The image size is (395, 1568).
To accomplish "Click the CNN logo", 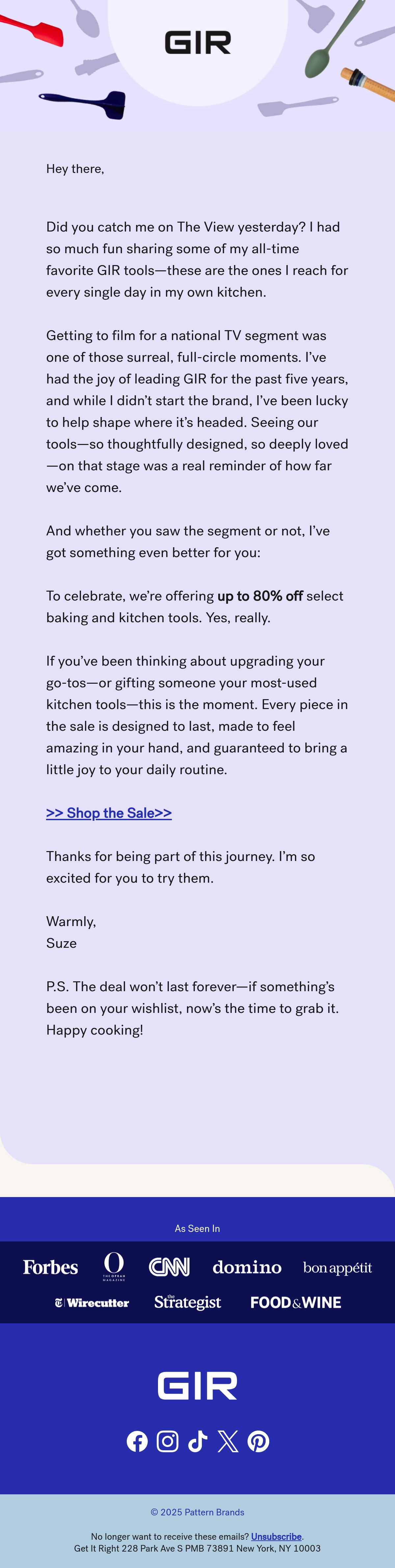I will 170,1267.
